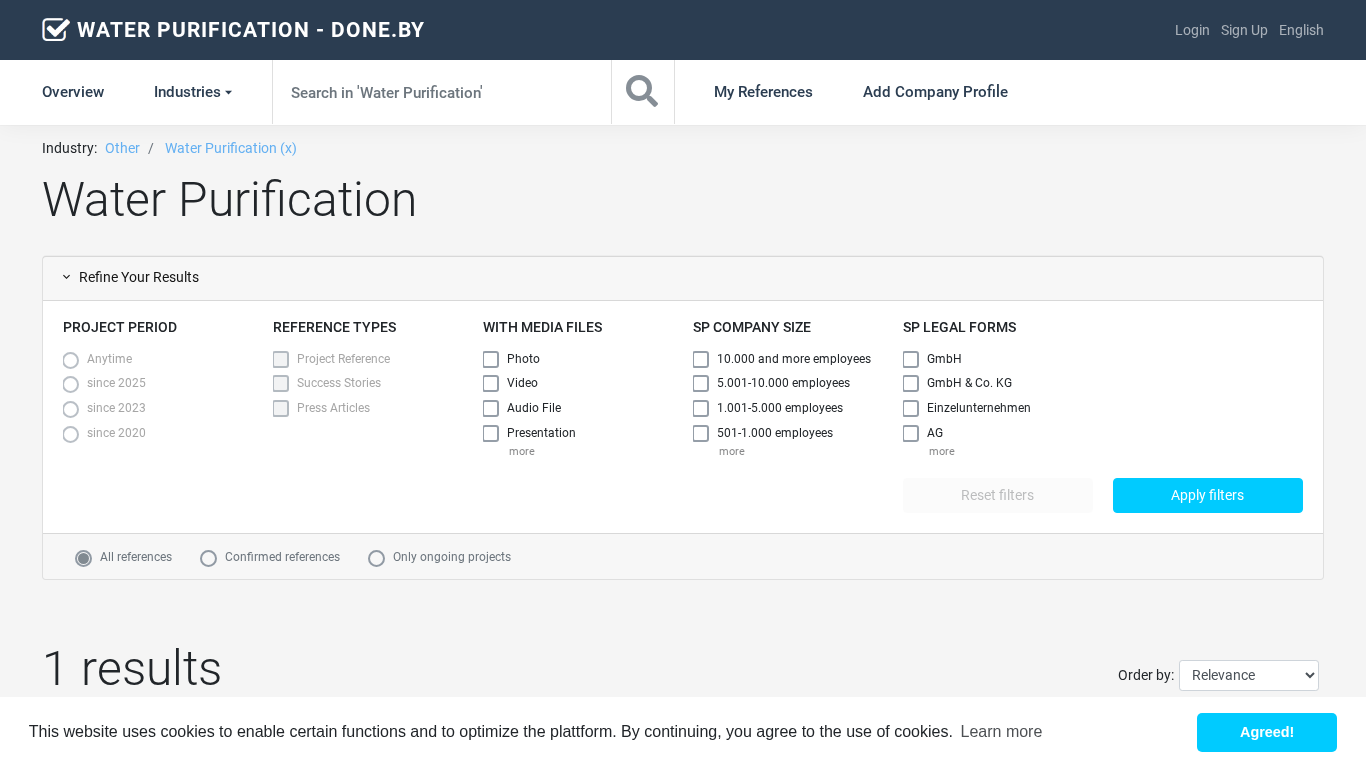This screenshot has height=768, width=1366.
Task: Open the Learn more cookie link
Action: 1001,732
